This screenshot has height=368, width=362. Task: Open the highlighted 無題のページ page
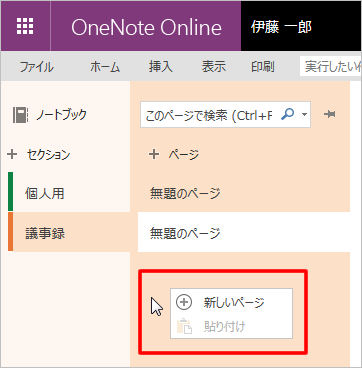point(244,233)
